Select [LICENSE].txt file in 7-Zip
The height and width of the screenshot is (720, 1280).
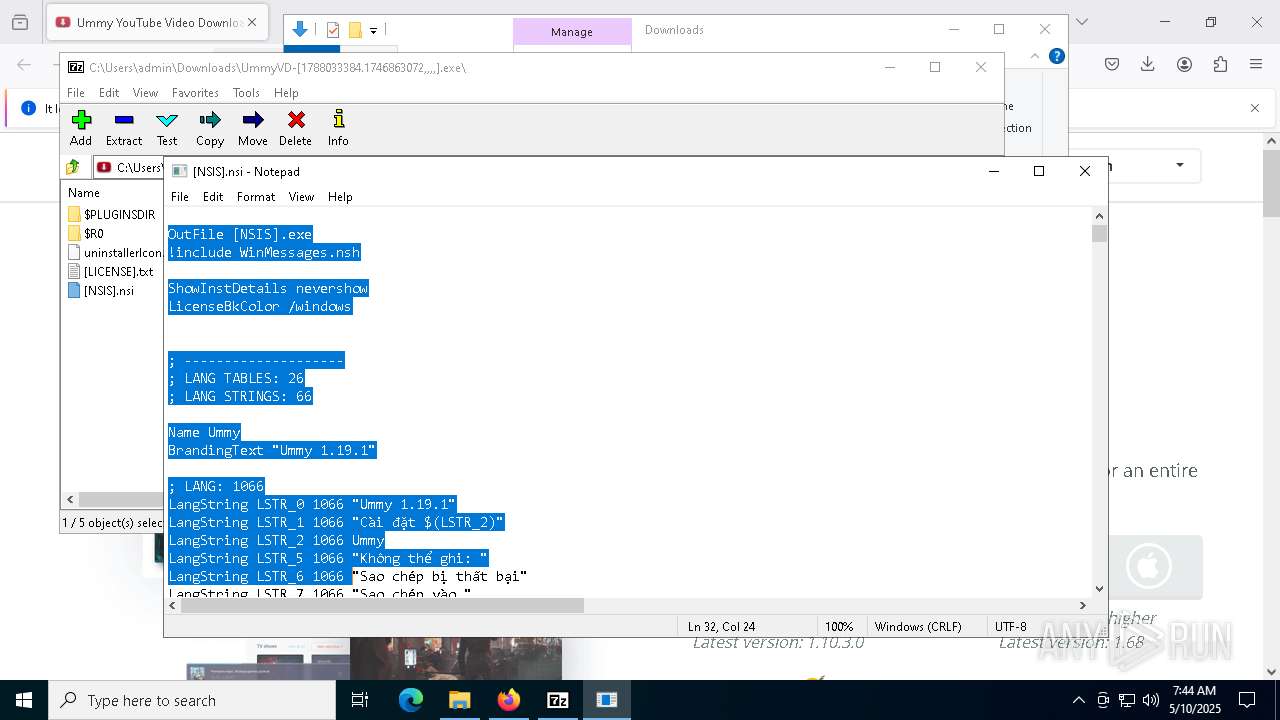click(x=111, y=271)
